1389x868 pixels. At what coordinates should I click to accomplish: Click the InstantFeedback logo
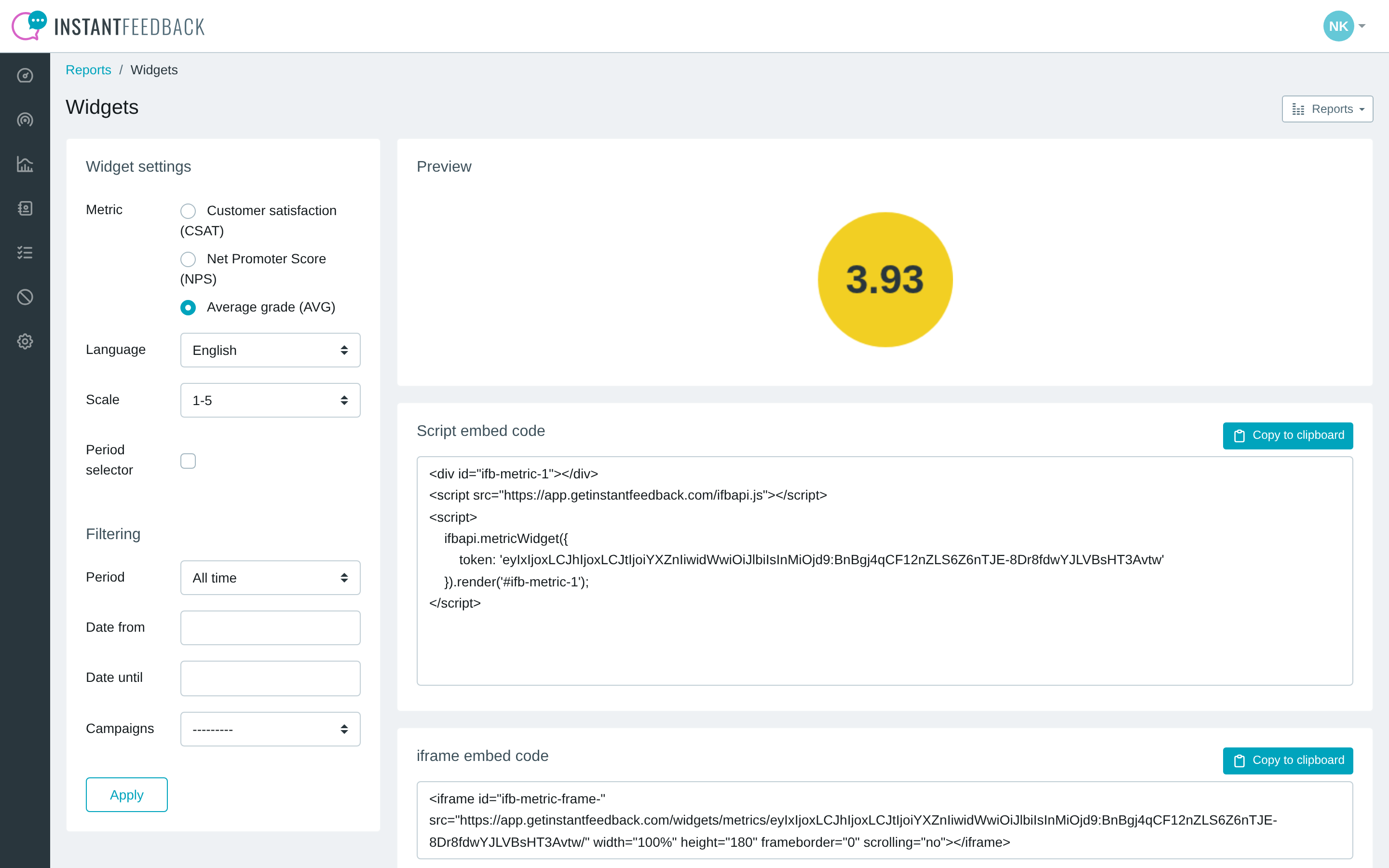pos(108,26)
